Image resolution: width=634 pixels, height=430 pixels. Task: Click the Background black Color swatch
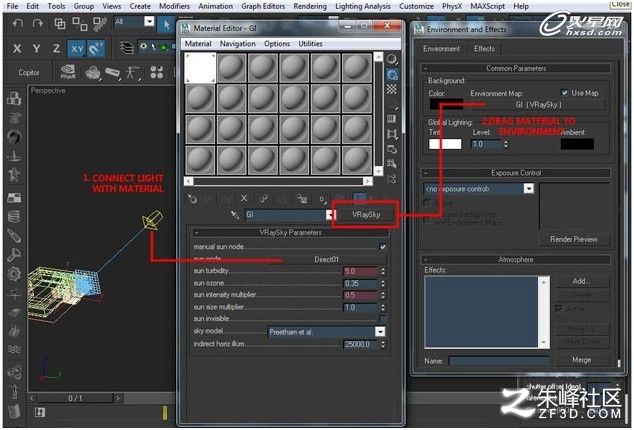(446, 104)
